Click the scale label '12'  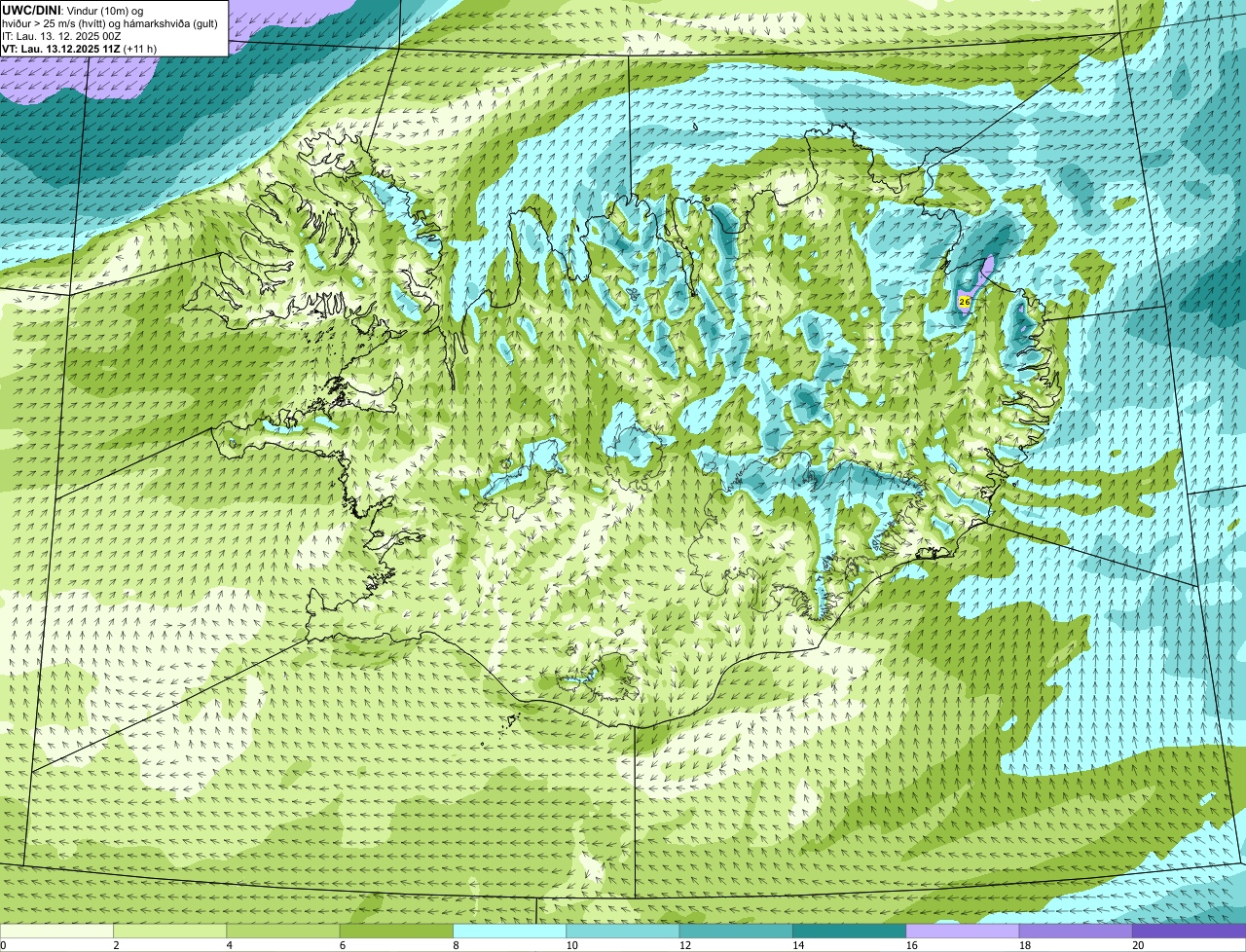[x=684, y=945]
